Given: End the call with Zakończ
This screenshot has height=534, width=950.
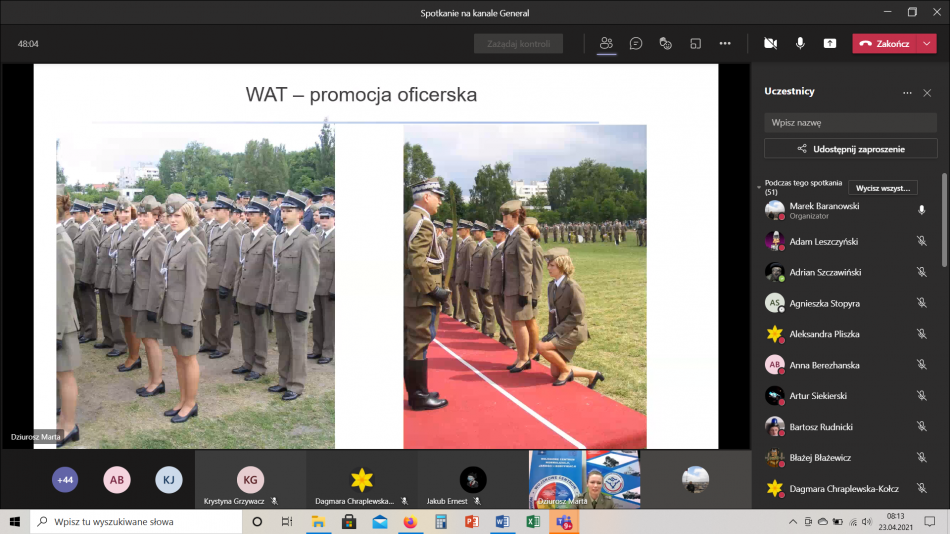Looking at the screenshot, I should pos(885,44).
